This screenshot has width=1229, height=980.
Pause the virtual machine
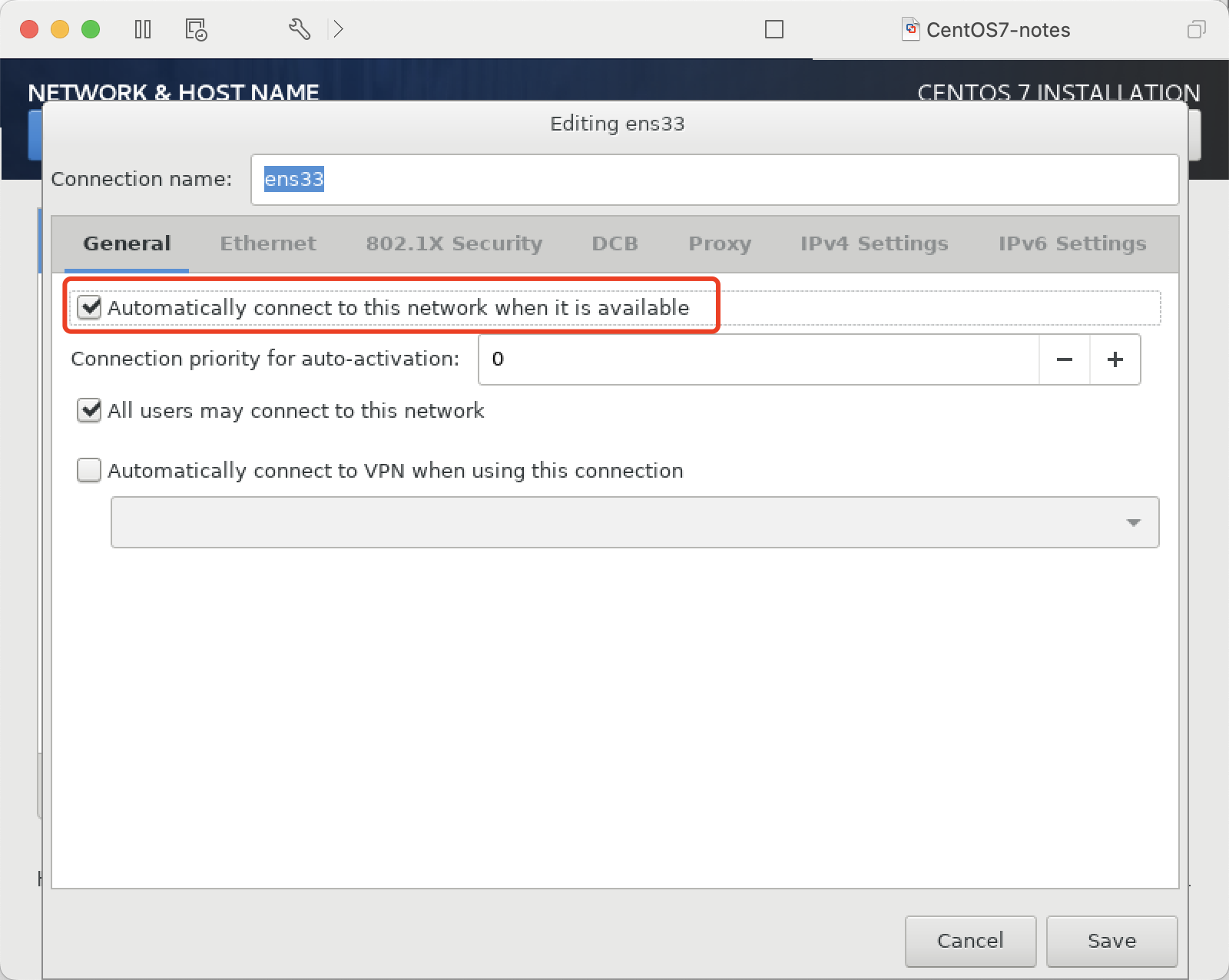pos(143,29)
